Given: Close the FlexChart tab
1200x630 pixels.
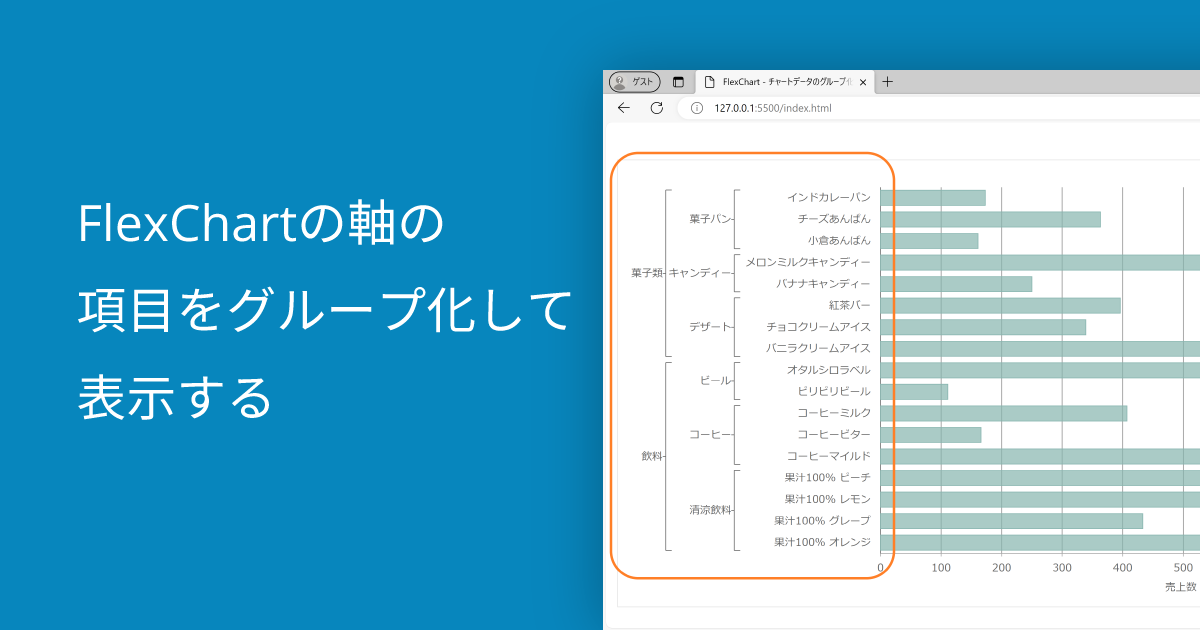Looking at the screenshot, I should click(x=862, y=82).
